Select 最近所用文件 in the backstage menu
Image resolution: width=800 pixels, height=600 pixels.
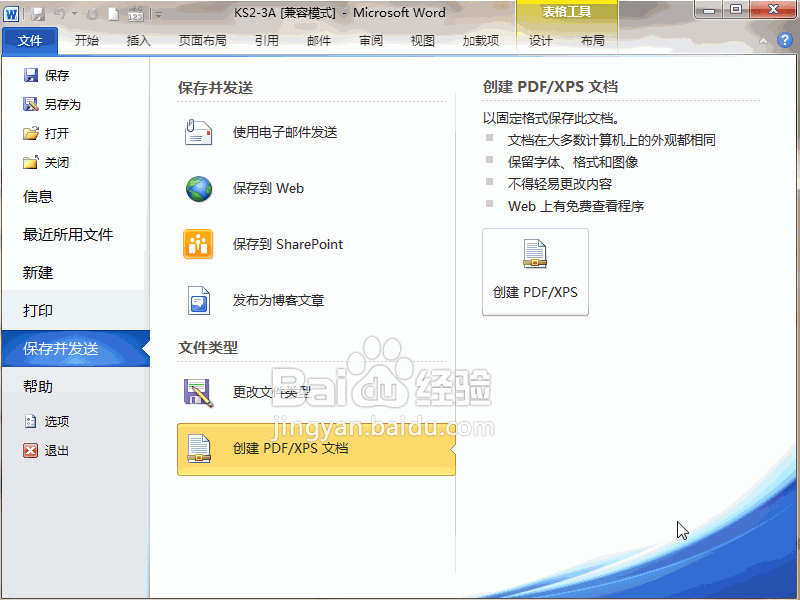point(68,235)
